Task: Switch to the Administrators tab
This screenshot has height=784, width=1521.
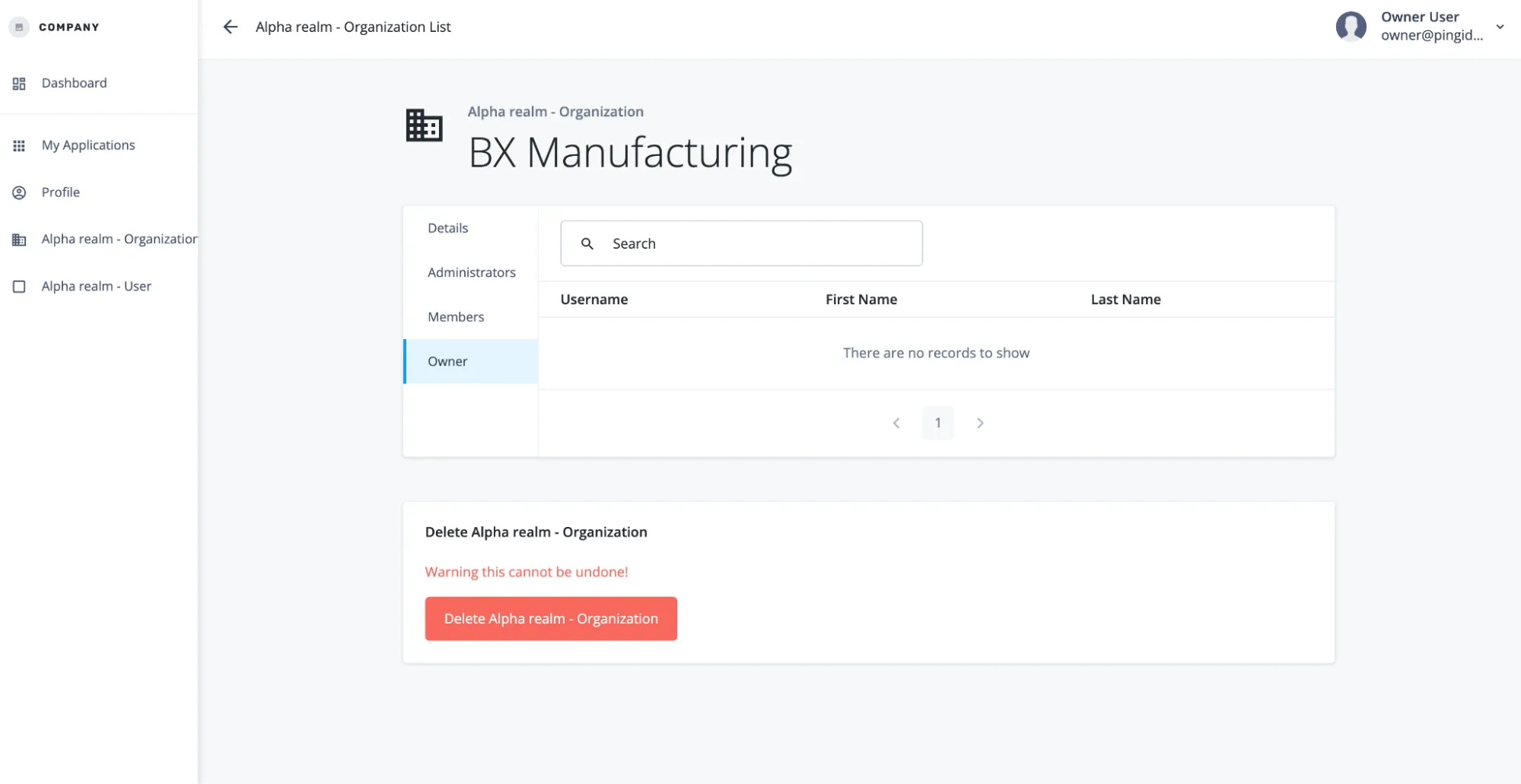Action: coord(470,272)
